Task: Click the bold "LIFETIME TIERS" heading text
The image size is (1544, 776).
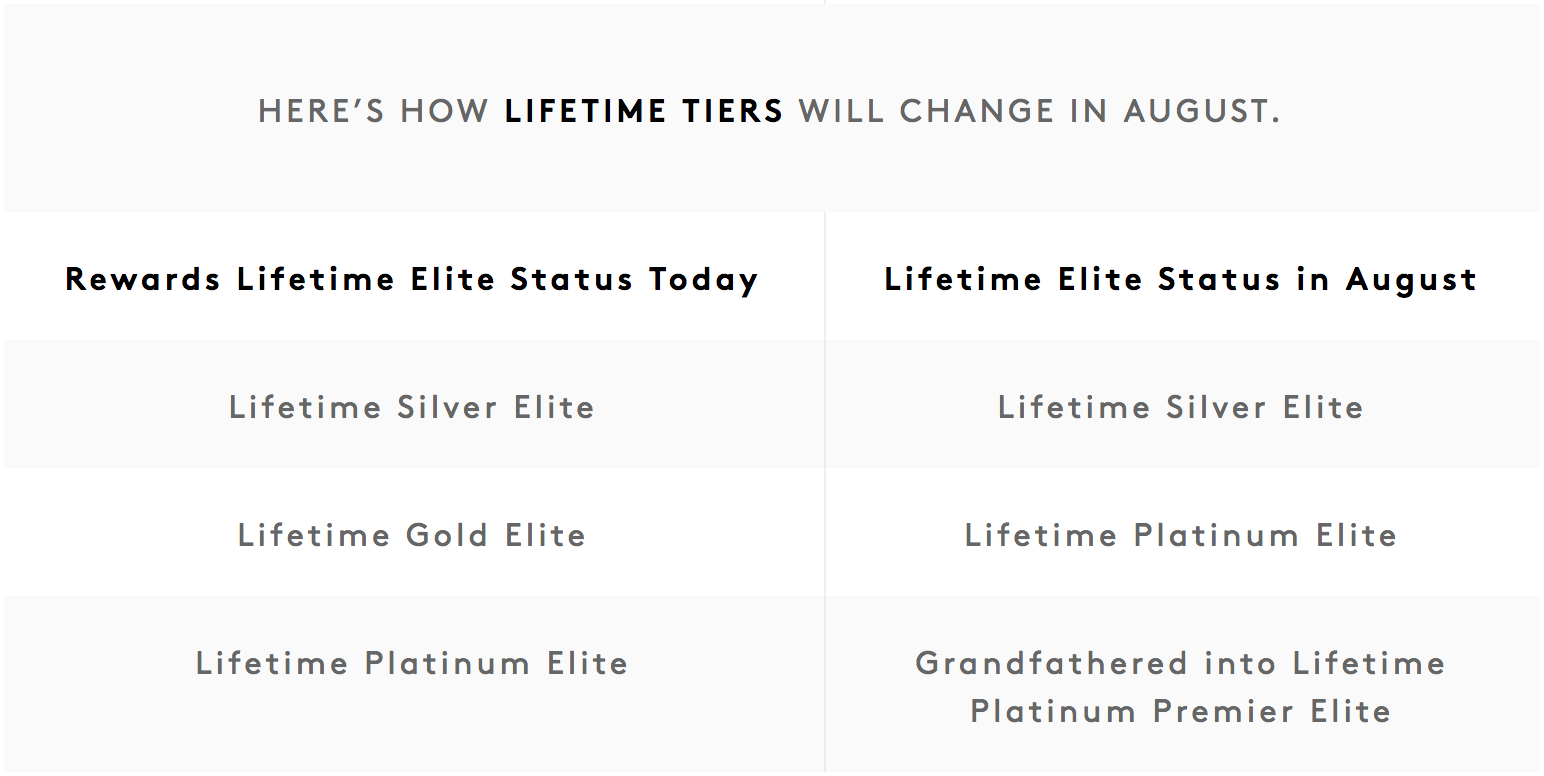Action: coord(644,111)
